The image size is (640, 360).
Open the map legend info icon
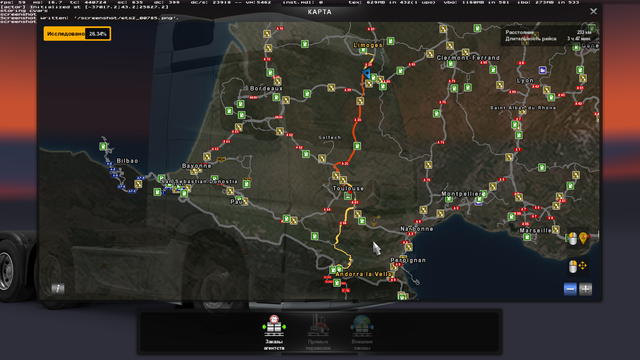(58, 289)
